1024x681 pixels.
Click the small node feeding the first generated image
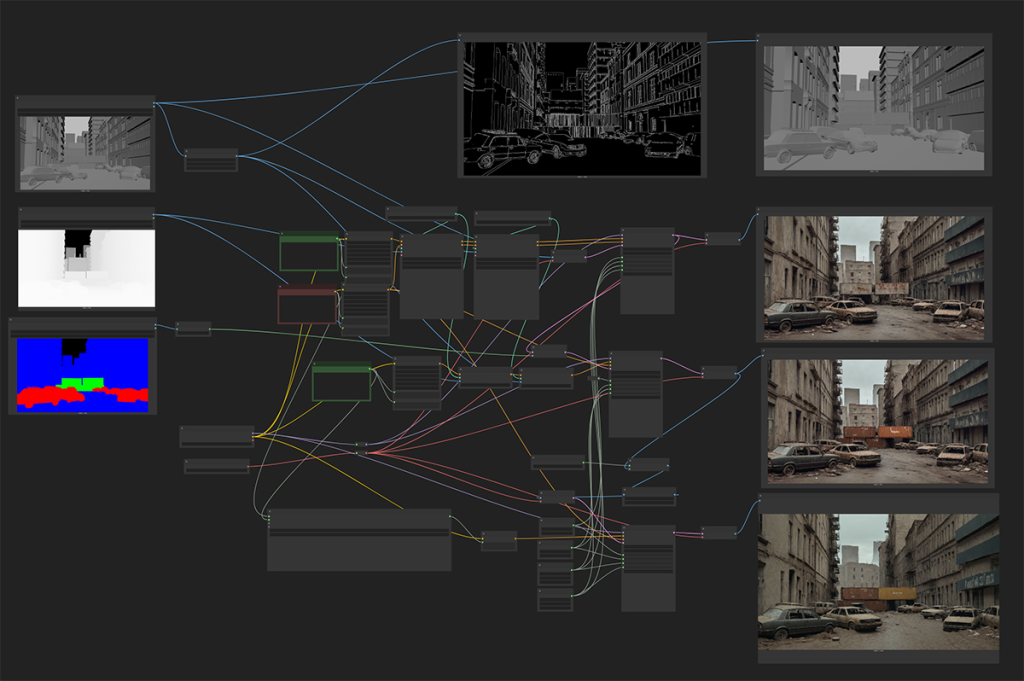(722, 238)
